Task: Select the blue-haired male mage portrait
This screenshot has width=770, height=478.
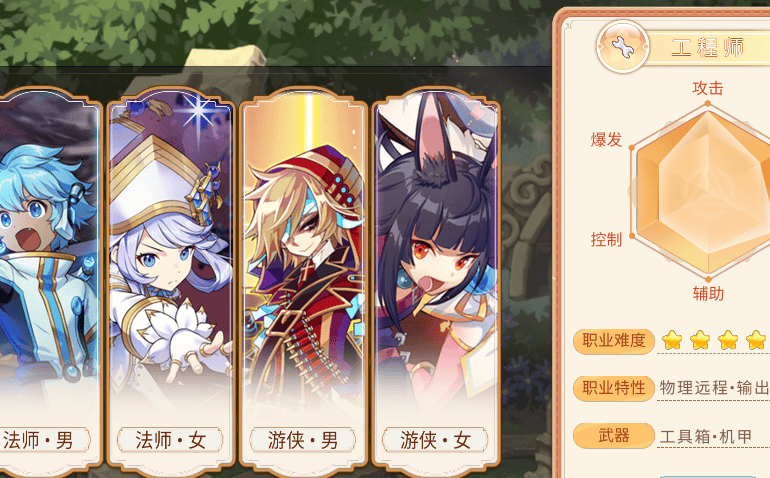Action: (48, 255)
